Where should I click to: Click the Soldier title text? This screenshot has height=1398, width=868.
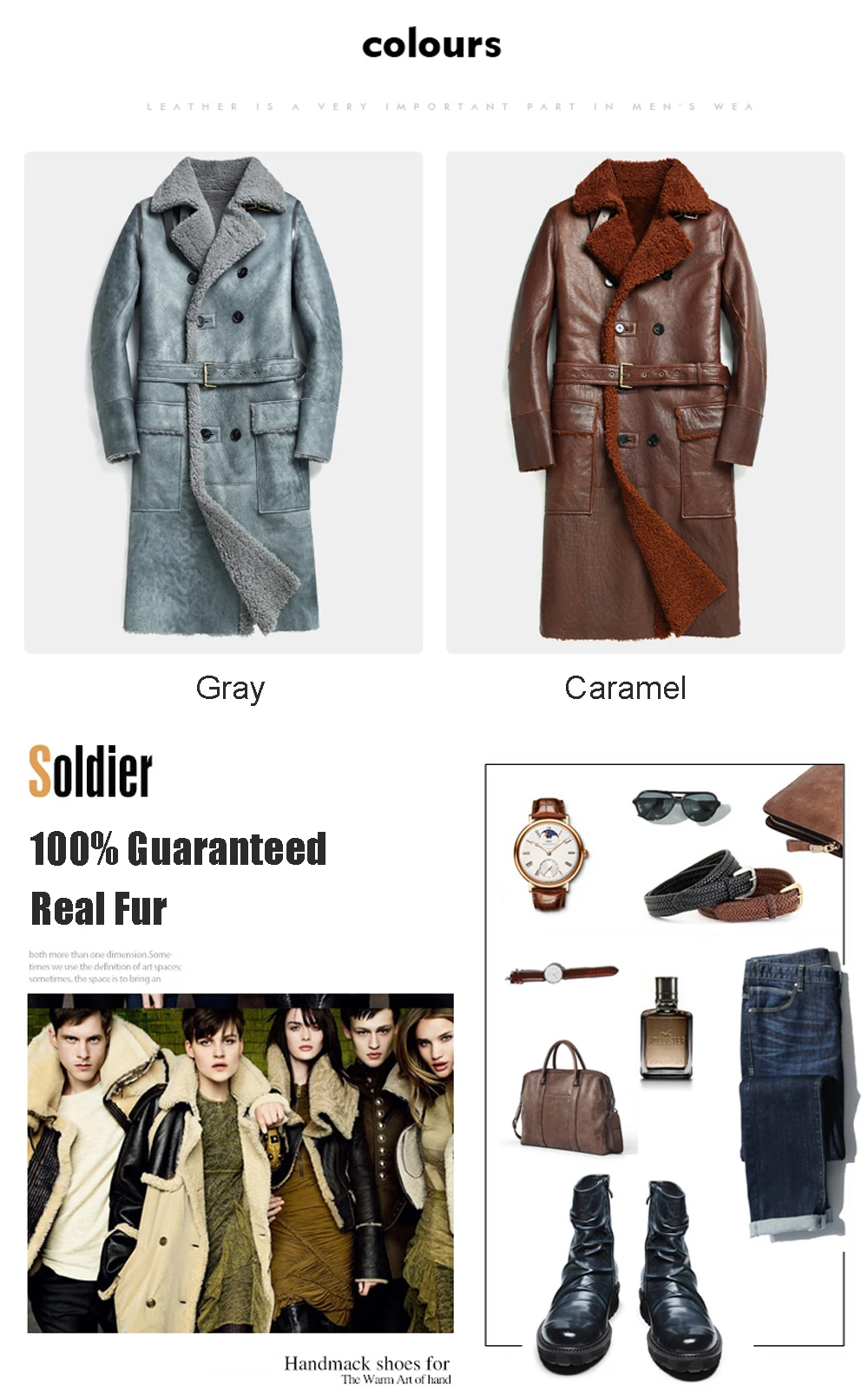(x=90, y=771)
